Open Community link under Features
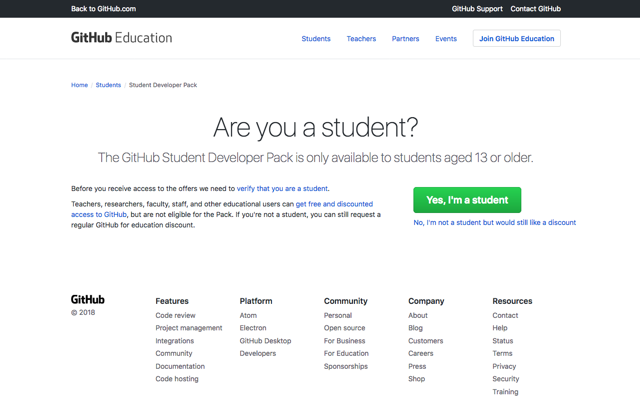The height and width of the screenshot is (410, 640). pos(174,353)
